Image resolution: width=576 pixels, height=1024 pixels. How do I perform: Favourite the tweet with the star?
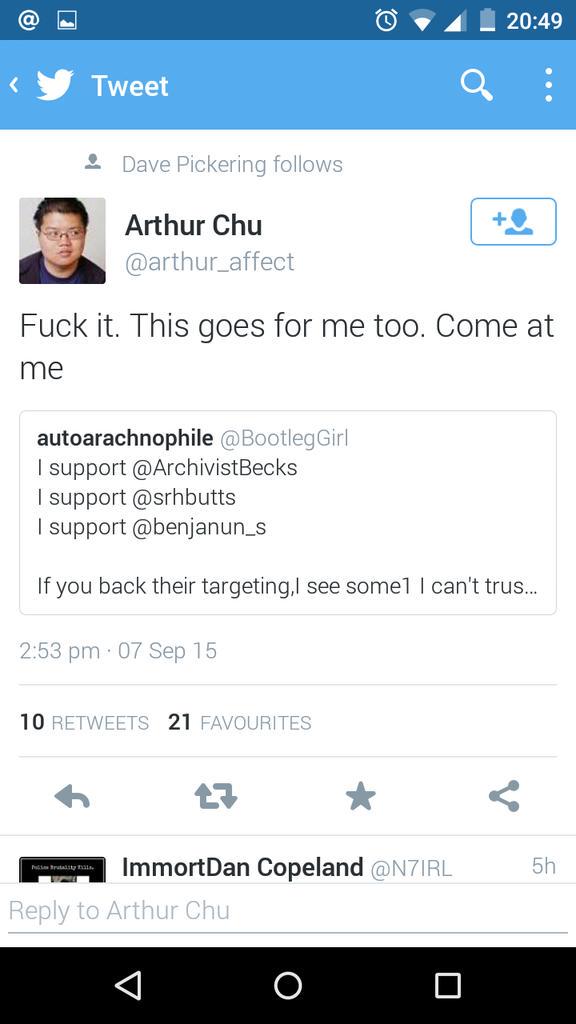point(360,796)
